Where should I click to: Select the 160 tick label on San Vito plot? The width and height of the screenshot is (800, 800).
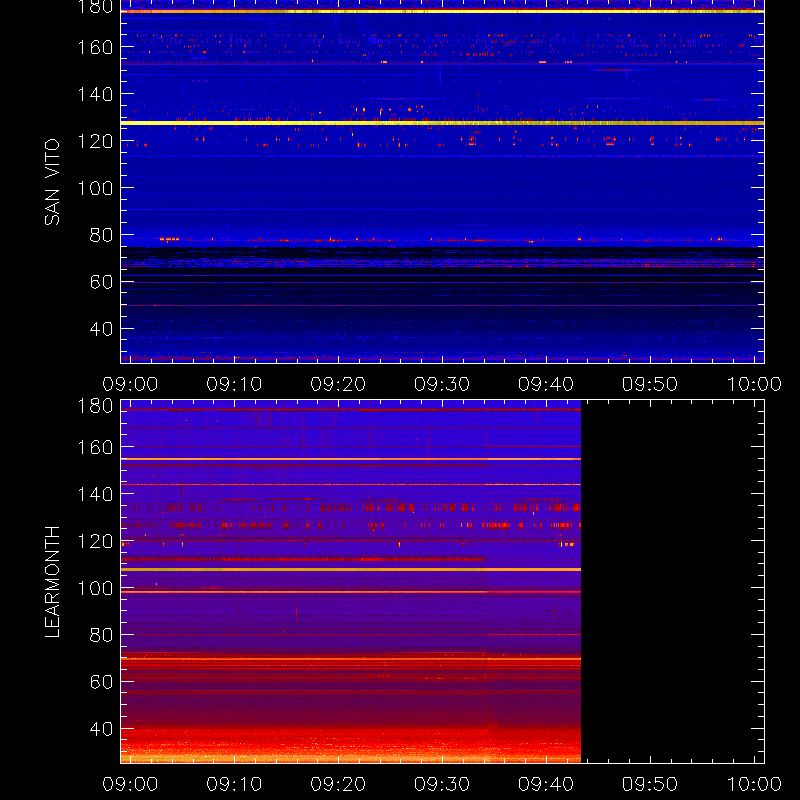coord(95,47)
